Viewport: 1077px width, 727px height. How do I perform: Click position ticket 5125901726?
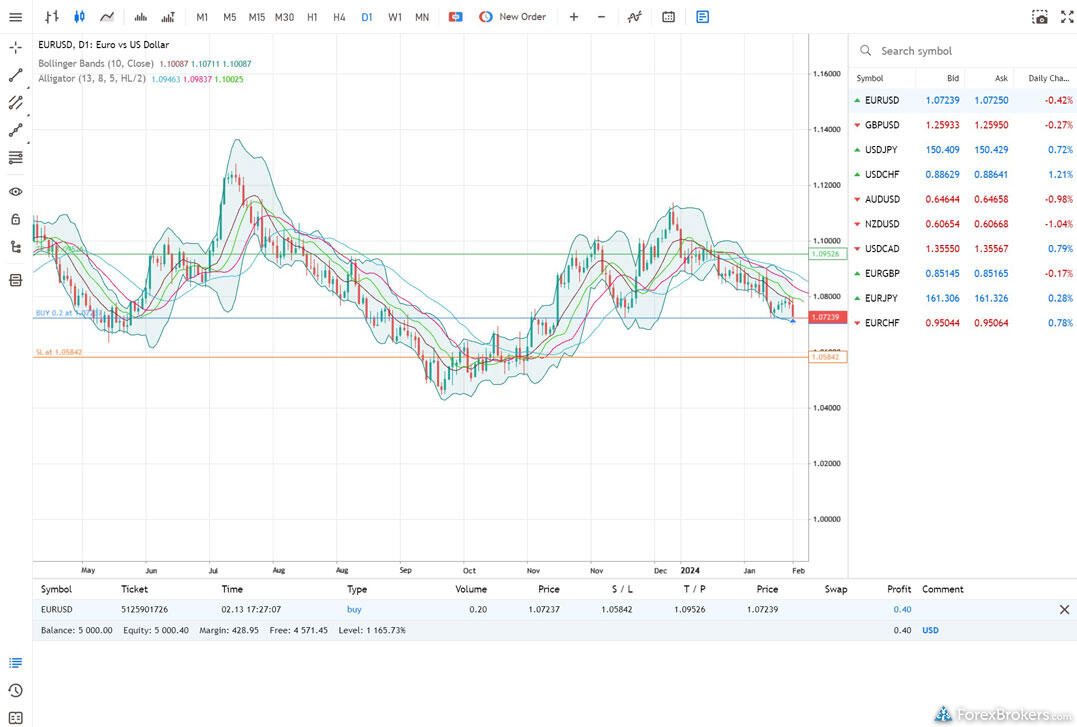point(144,609)
